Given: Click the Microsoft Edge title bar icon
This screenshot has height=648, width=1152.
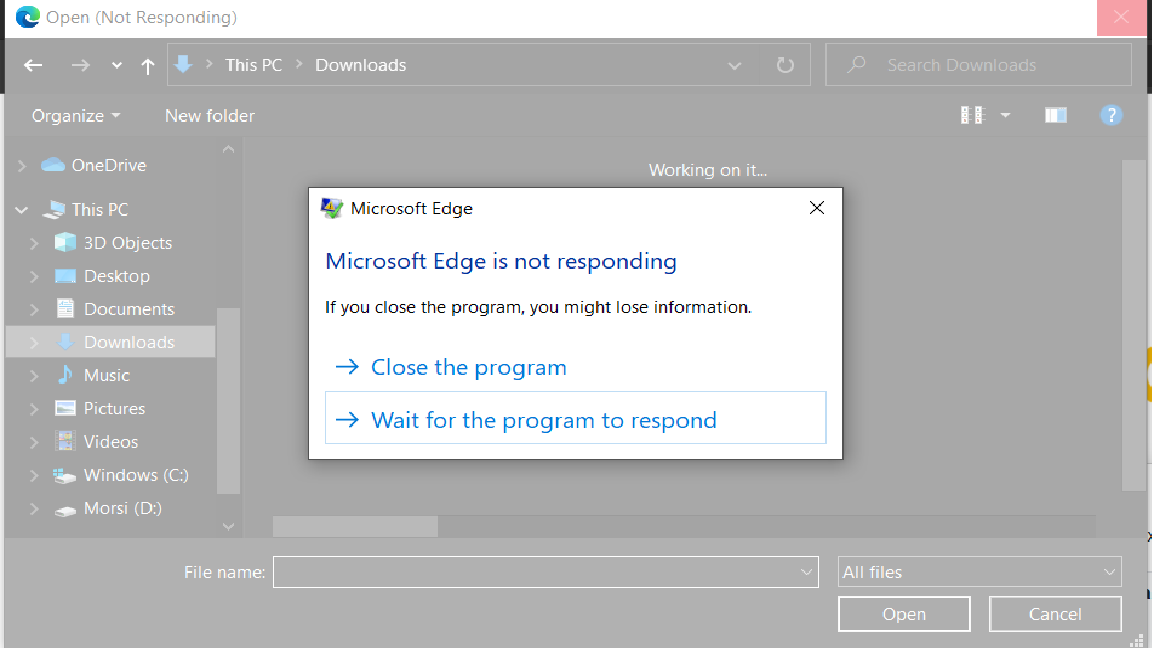Looking at the screenshot, I should [x=330, y=208].
